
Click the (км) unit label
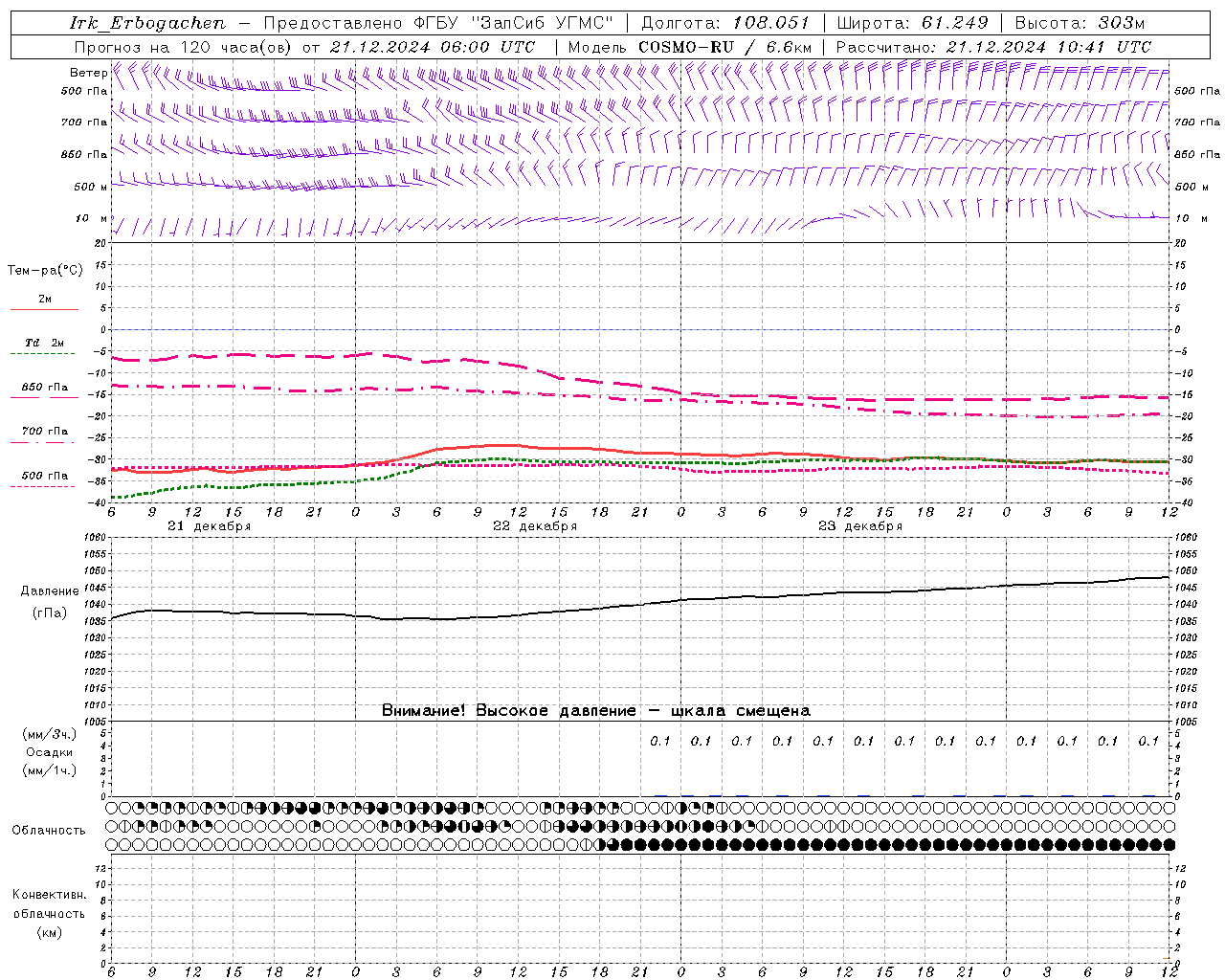pyautogui.click(x=50, y=933)
